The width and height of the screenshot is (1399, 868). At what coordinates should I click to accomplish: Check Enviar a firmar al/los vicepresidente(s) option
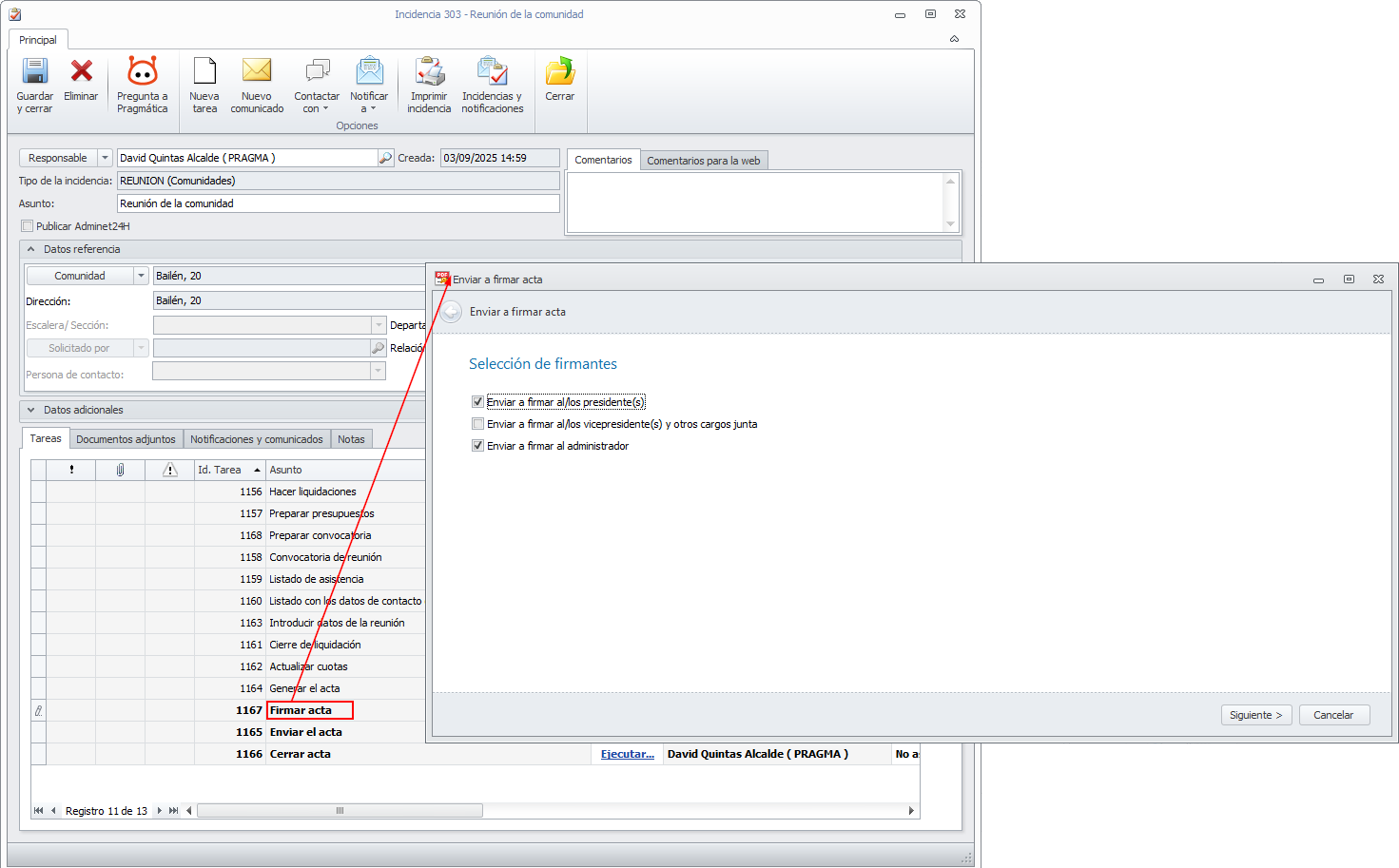(x=477, y=424)
